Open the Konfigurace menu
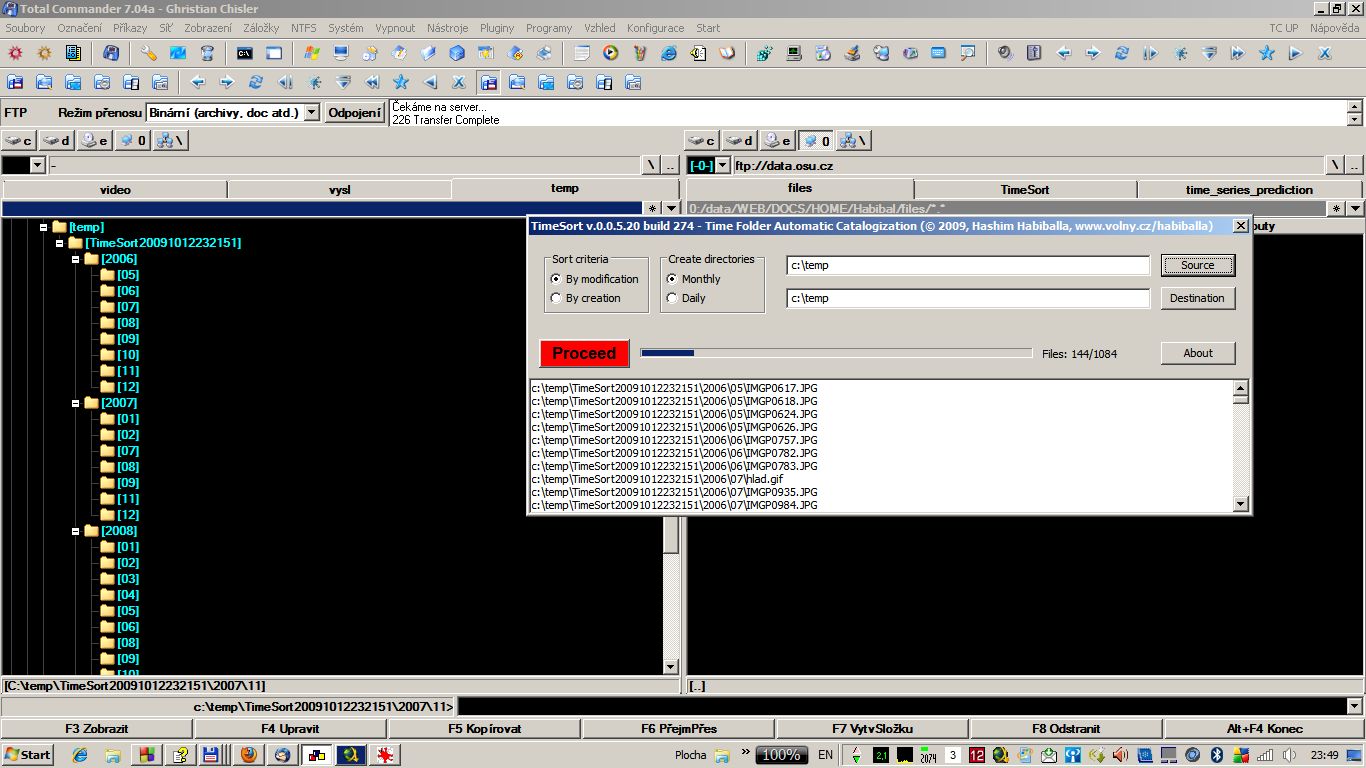Screen dimensions: 1366x768 click(655, 28)
